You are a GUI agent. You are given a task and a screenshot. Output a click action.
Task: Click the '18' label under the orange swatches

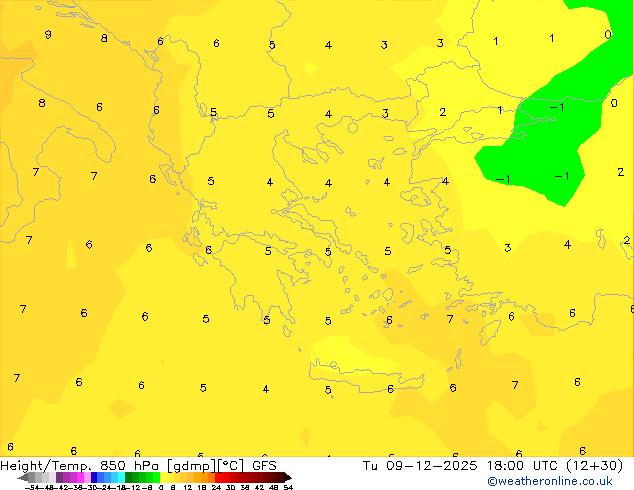point(202,487)
